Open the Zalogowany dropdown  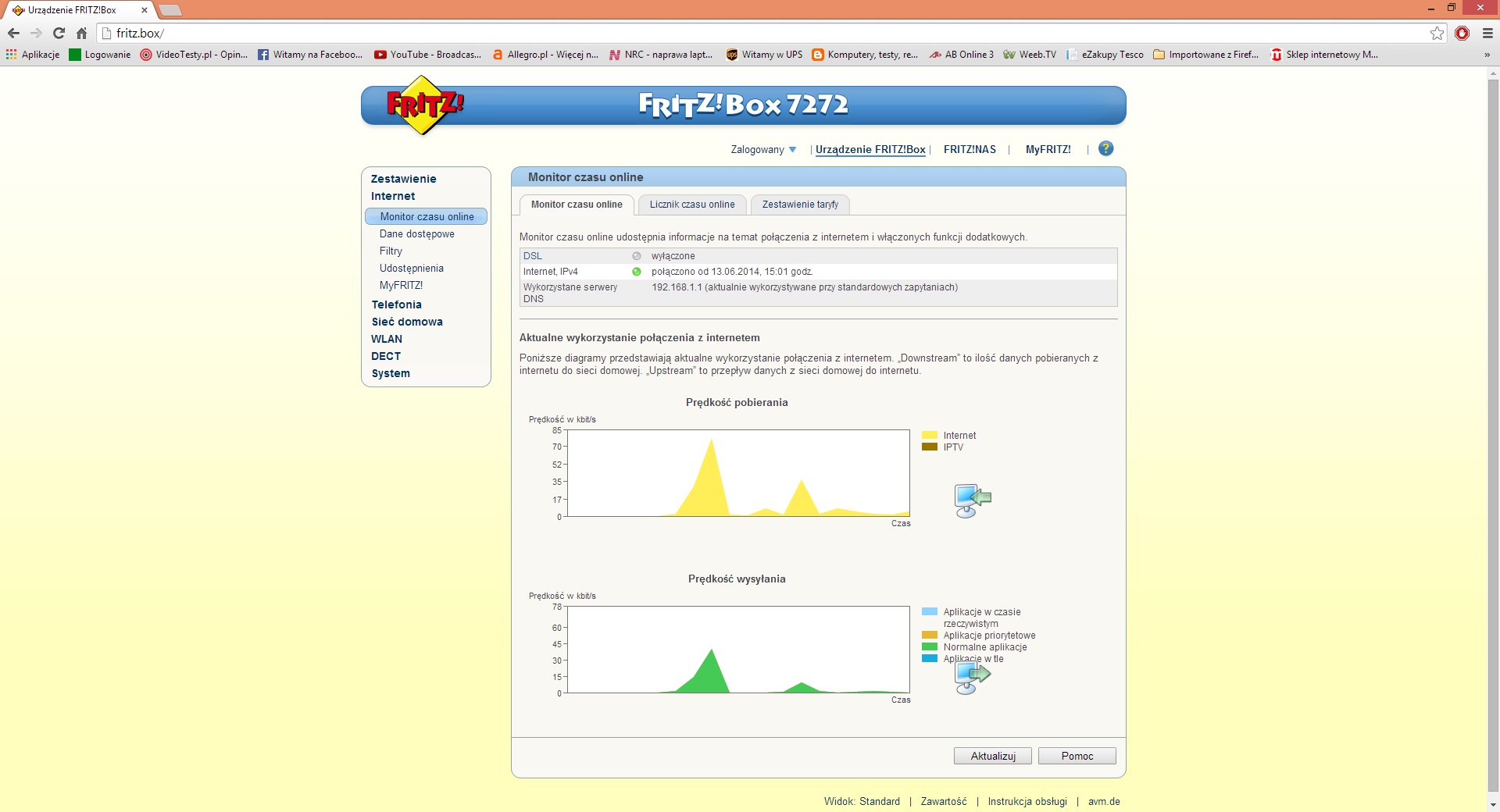762,149
